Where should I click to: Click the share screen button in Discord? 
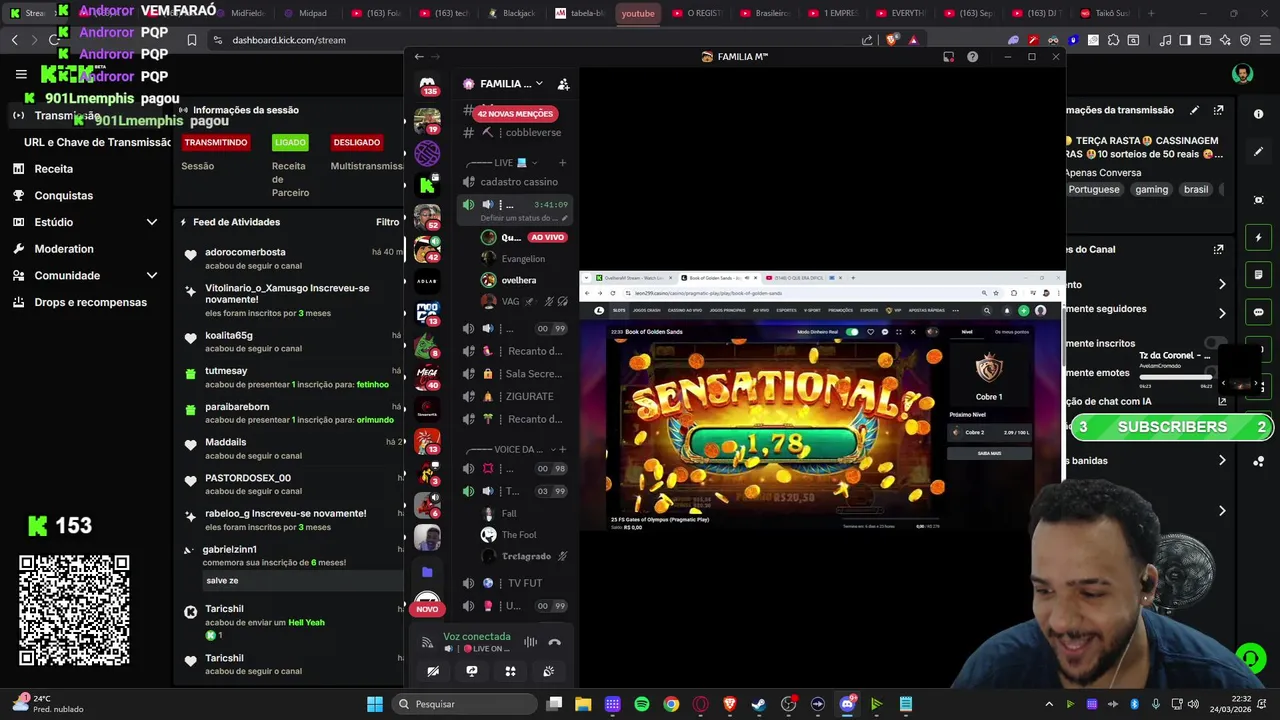(x=472, y=671)
